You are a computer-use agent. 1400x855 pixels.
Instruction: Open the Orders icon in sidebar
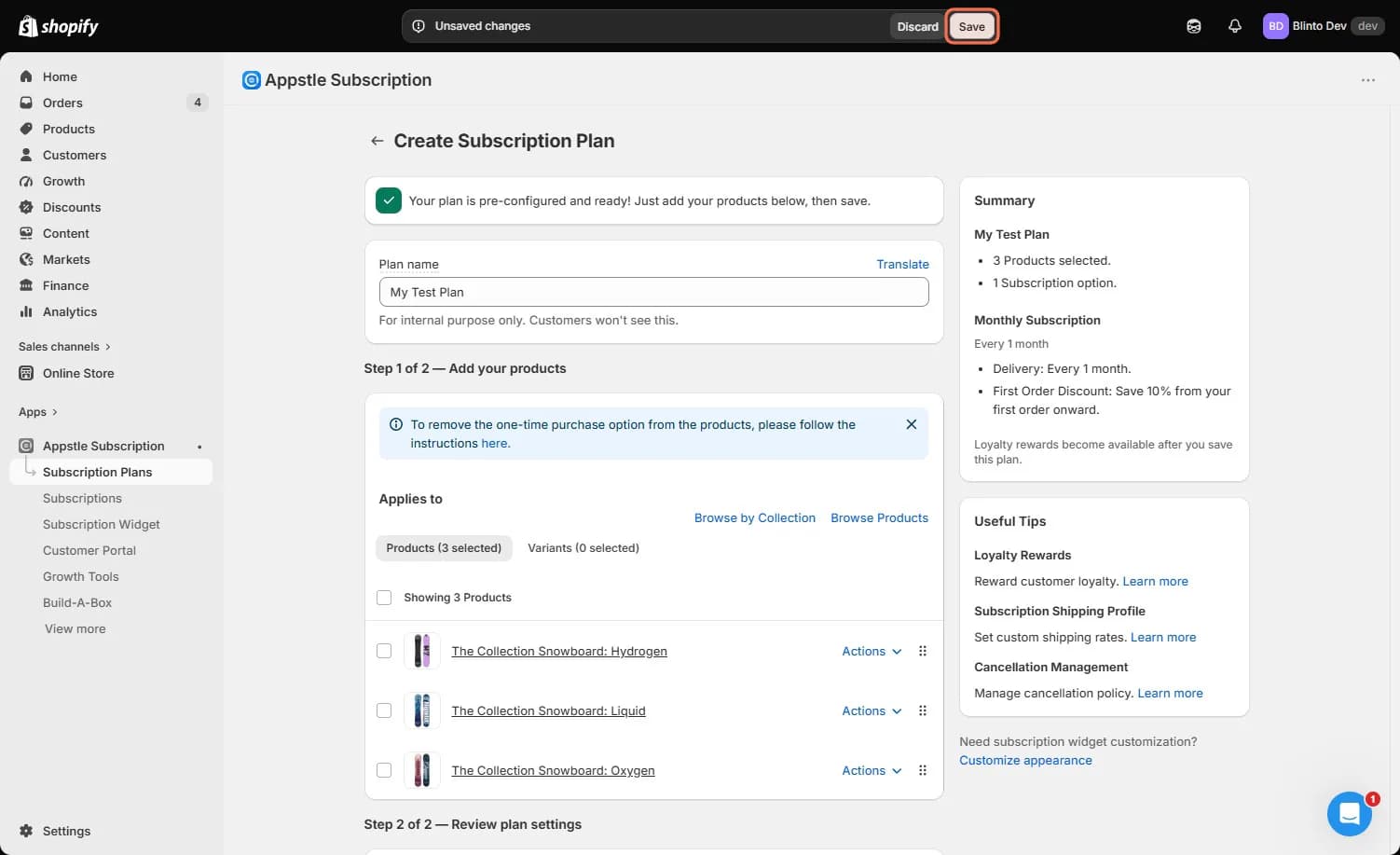click(26, 103)
